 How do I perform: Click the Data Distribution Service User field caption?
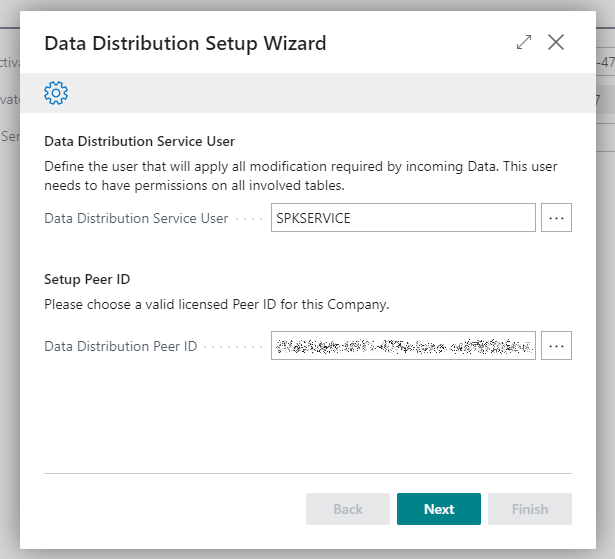(x=136, y=218)
